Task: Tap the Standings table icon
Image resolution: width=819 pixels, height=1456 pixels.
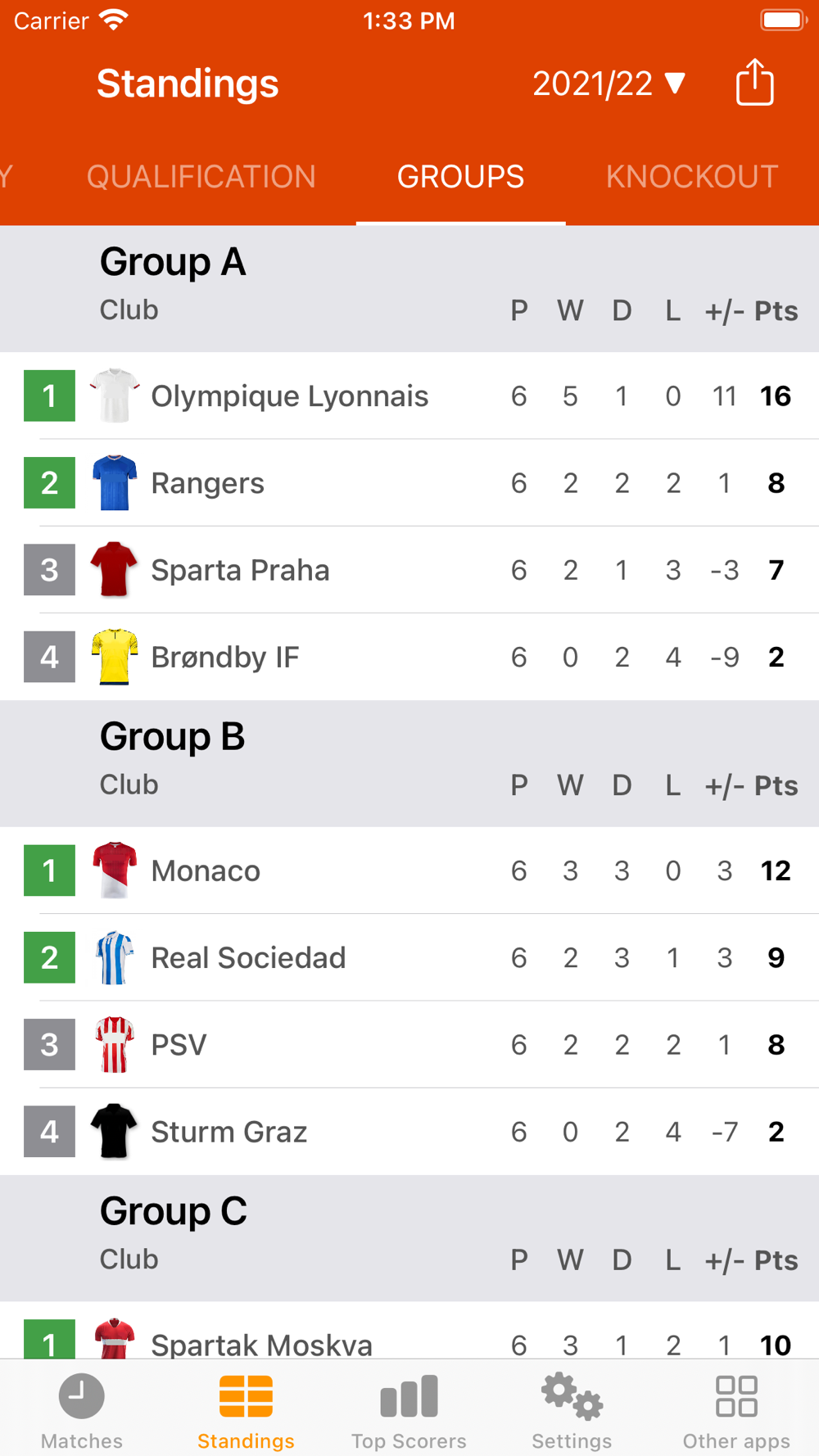Action: coord(246,1395)
